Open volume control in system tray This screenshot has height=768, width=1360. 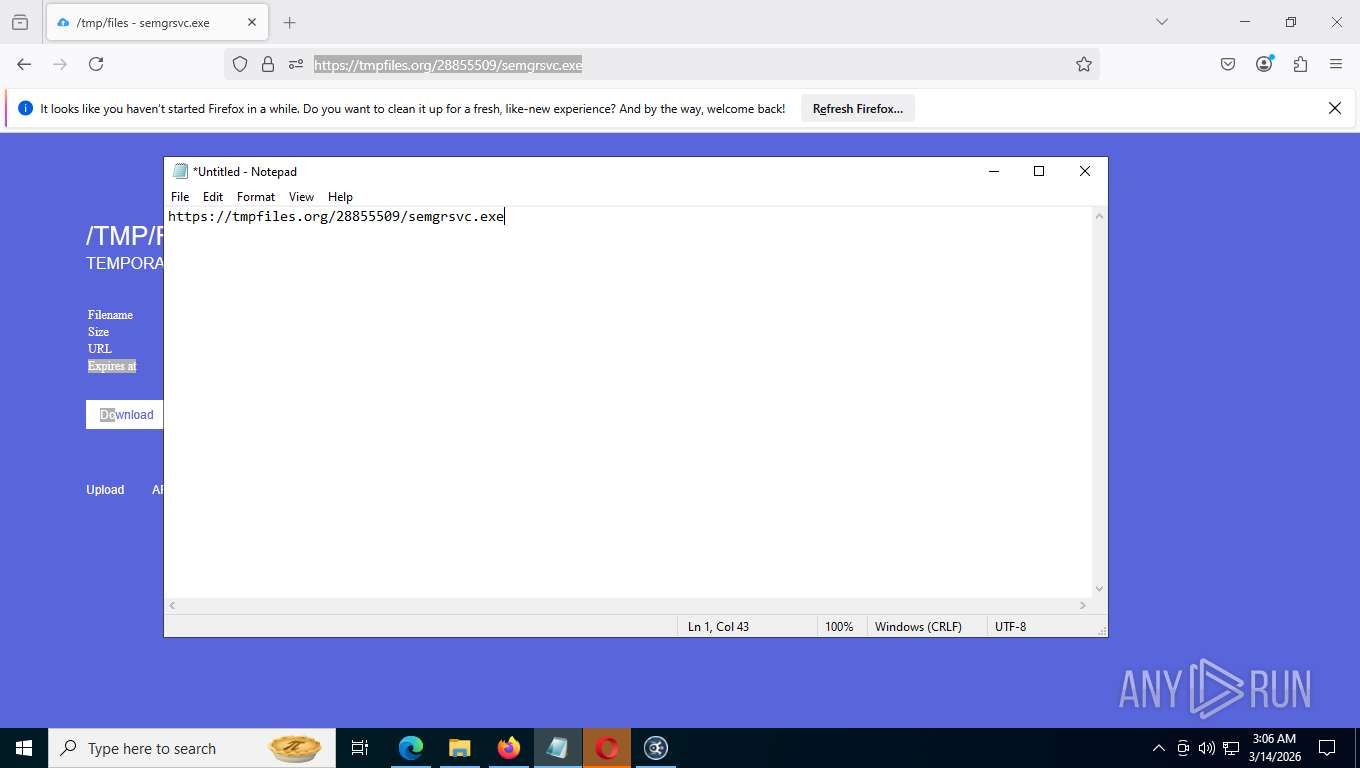1207,748
